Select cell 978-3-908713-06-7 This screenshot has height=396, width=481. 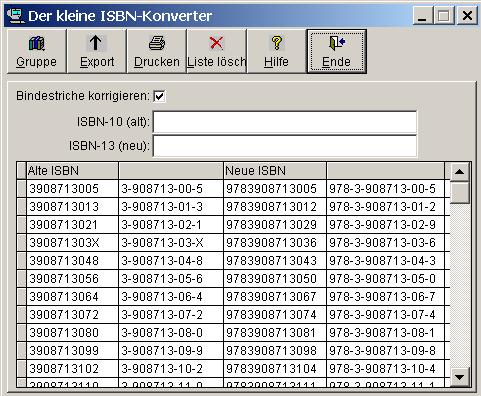pyautogui.click(x=386, y=297)
